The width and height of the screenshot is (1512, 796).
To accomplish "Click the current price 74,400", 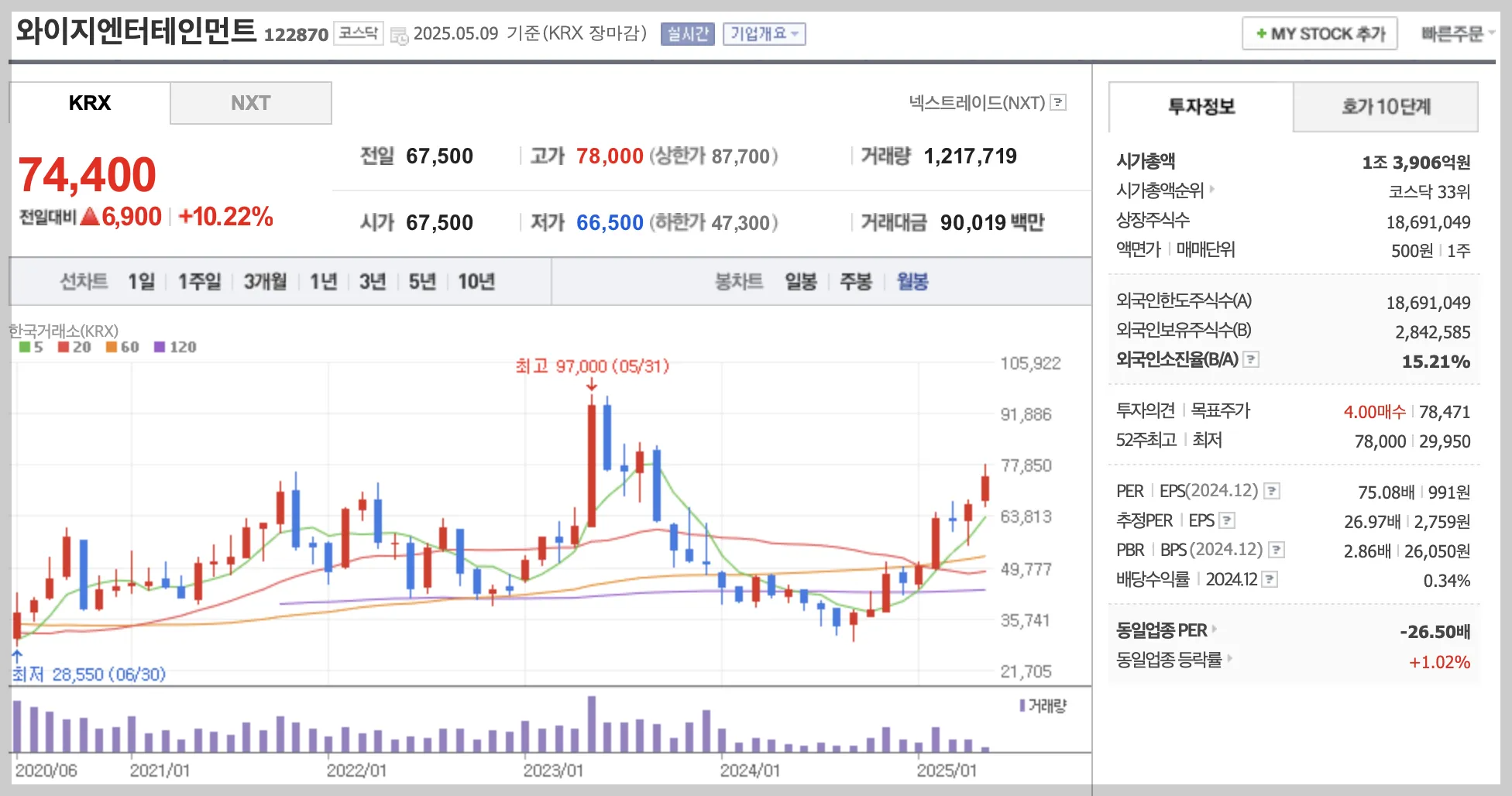I will (88, 175).
